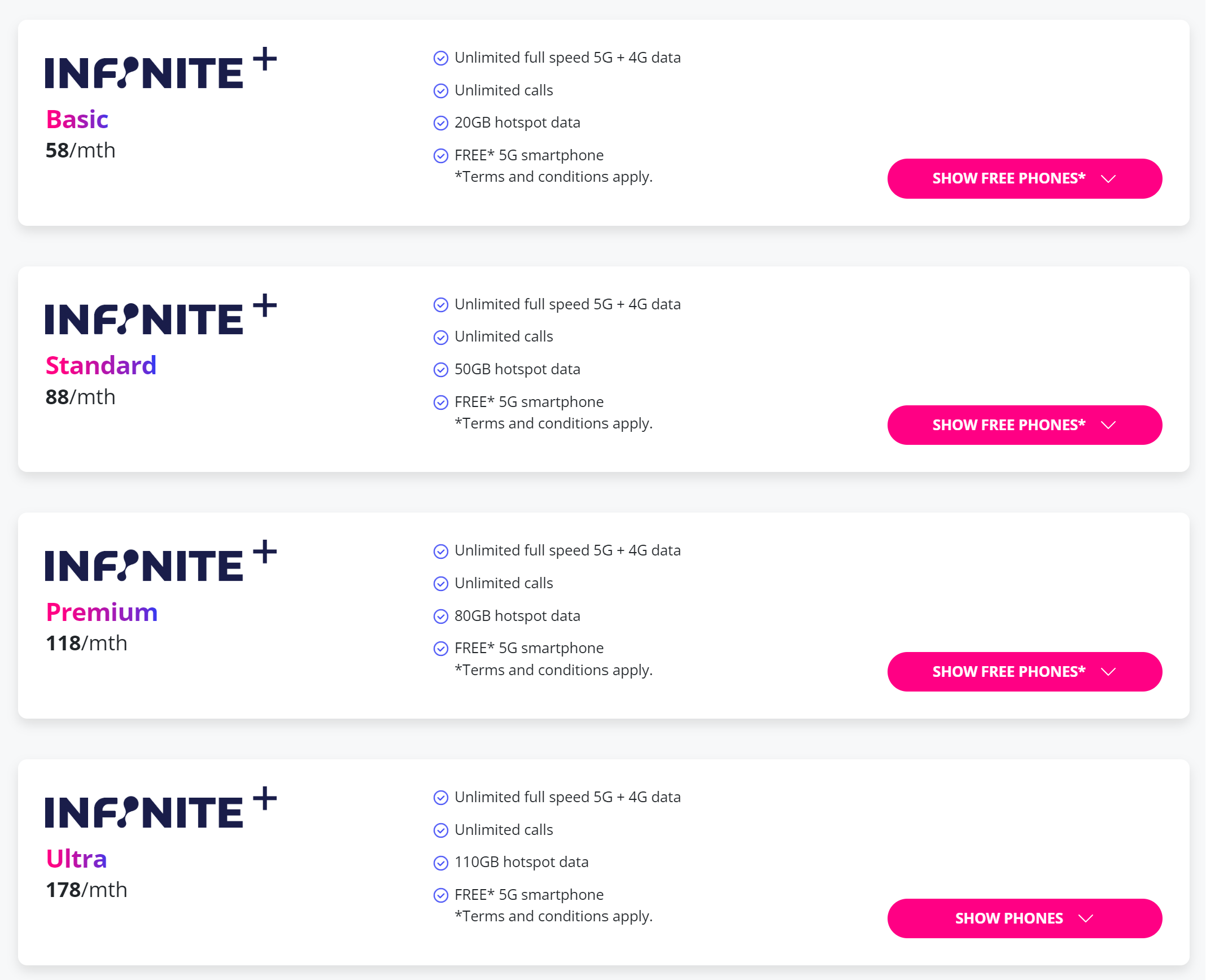Click the Infinite+ logo on Basic plan
Image resolution: width=1206 pixels, height=980 pixels.
[161, 68]
